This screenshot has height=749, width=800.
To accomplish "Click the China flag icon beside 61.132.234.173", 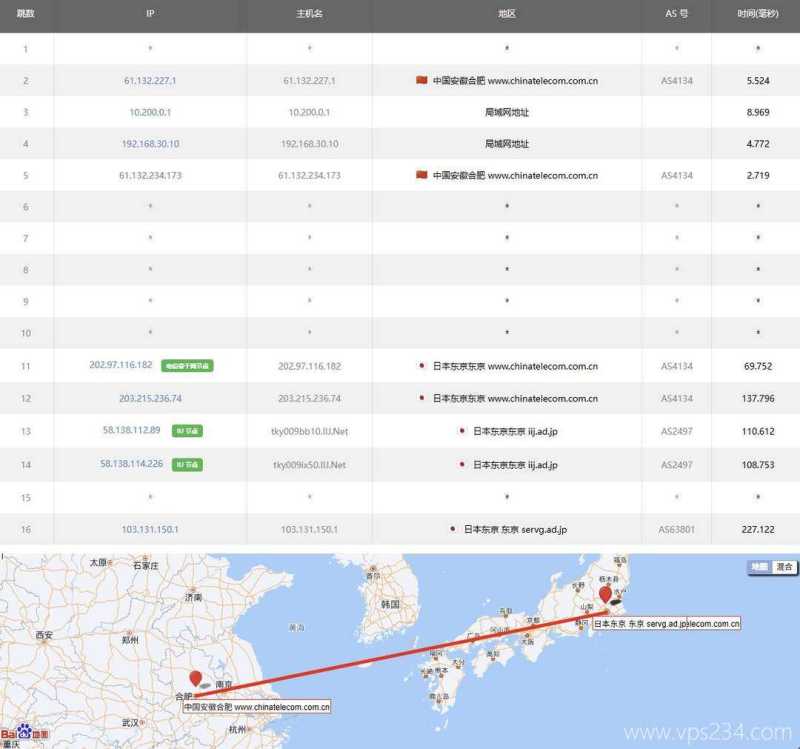I will coord(421,174).
